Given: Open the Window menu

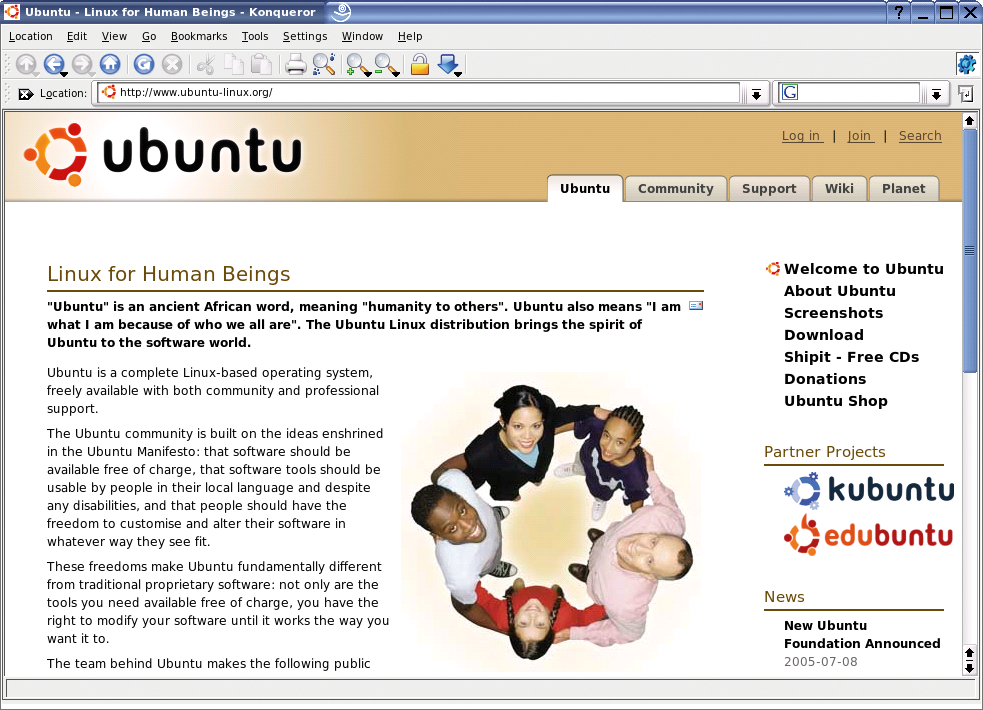Looking at the screenshot, I should click(x=362, y=36).
